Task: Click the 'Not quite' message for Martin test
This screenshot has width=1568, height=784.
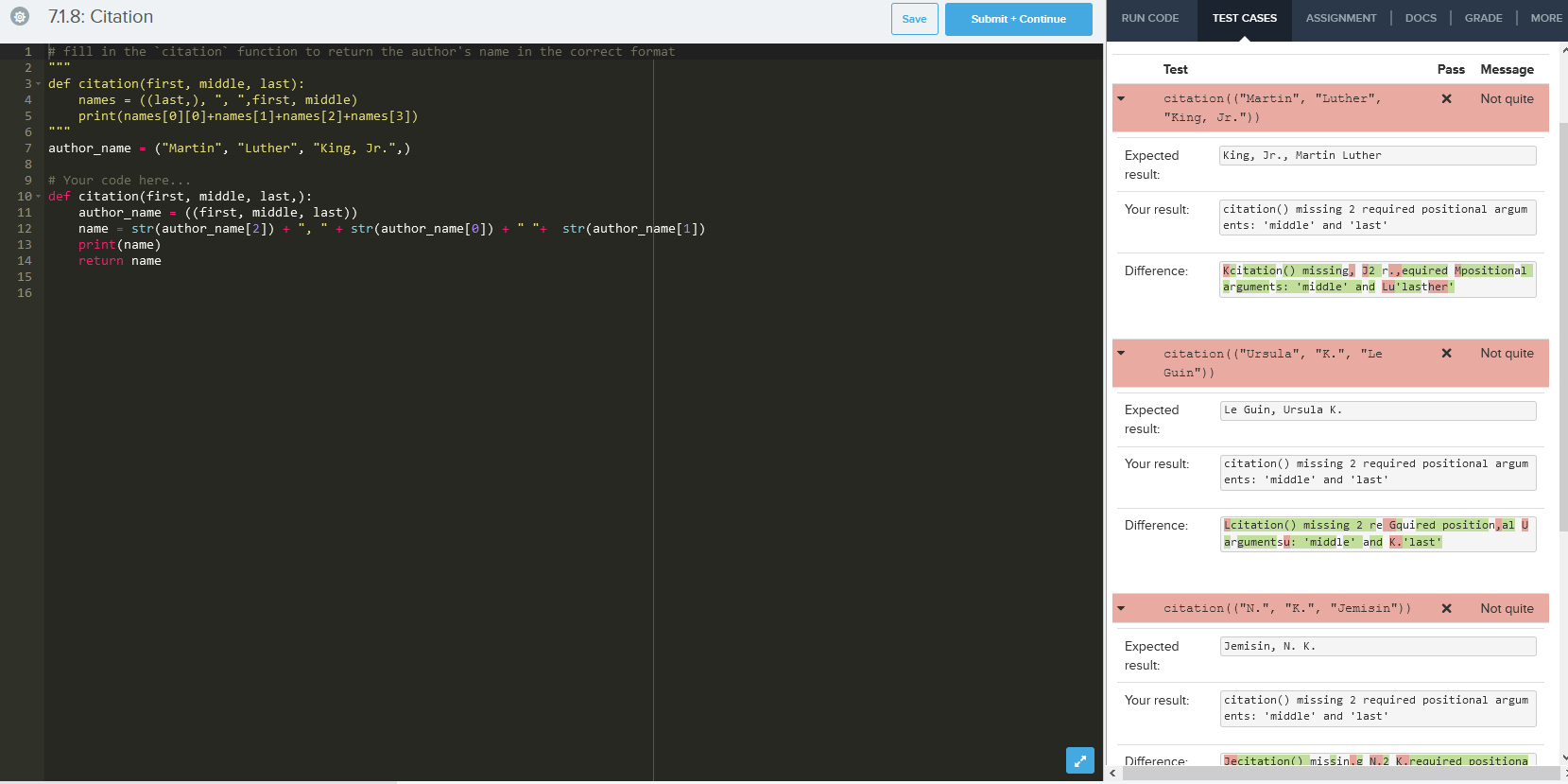Action: (x=1507, y=98)
